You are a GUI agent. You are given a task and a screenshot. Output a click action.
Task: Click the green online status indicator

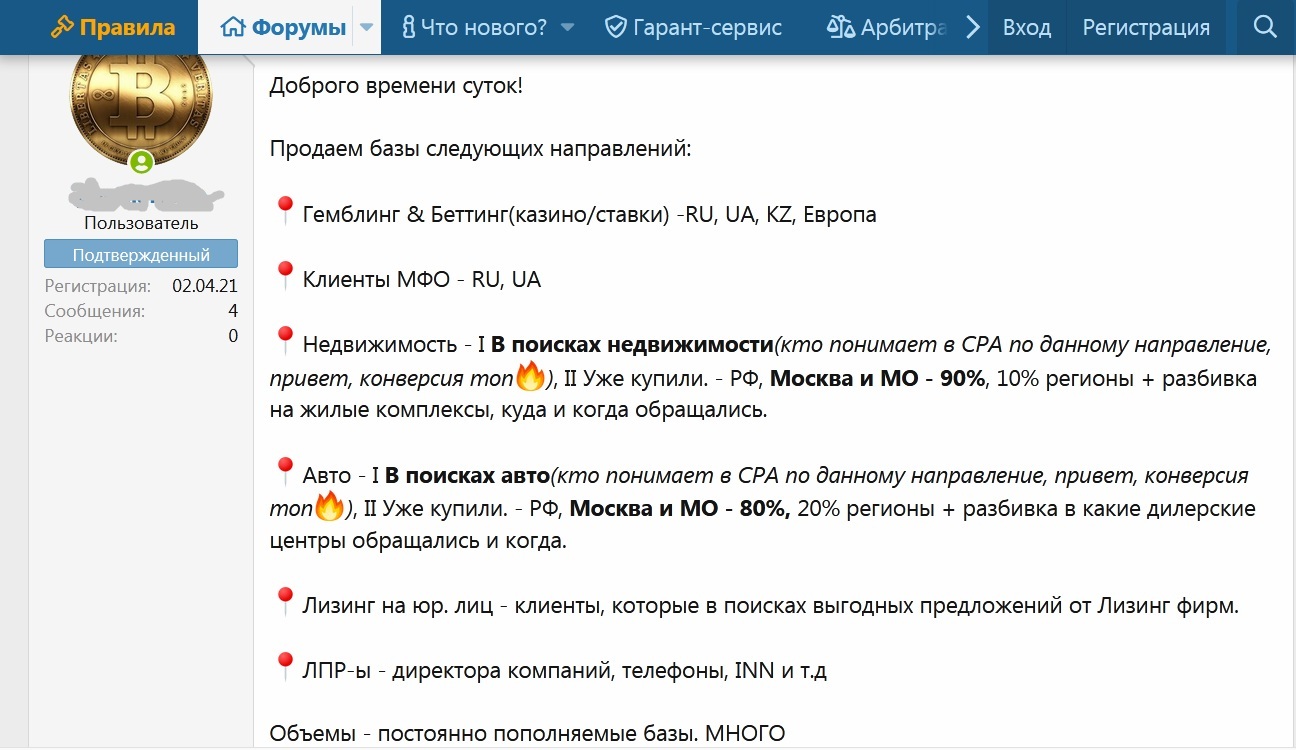point(141,162)
